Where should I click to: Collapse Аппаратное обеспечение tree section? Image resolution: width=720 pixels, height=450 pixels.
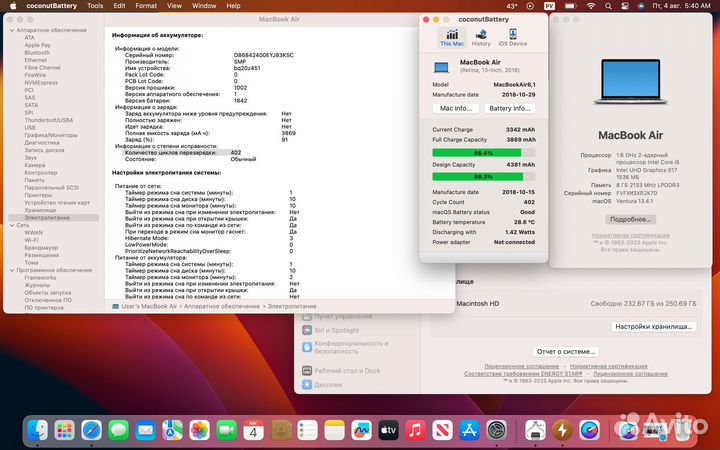[12, 30]
